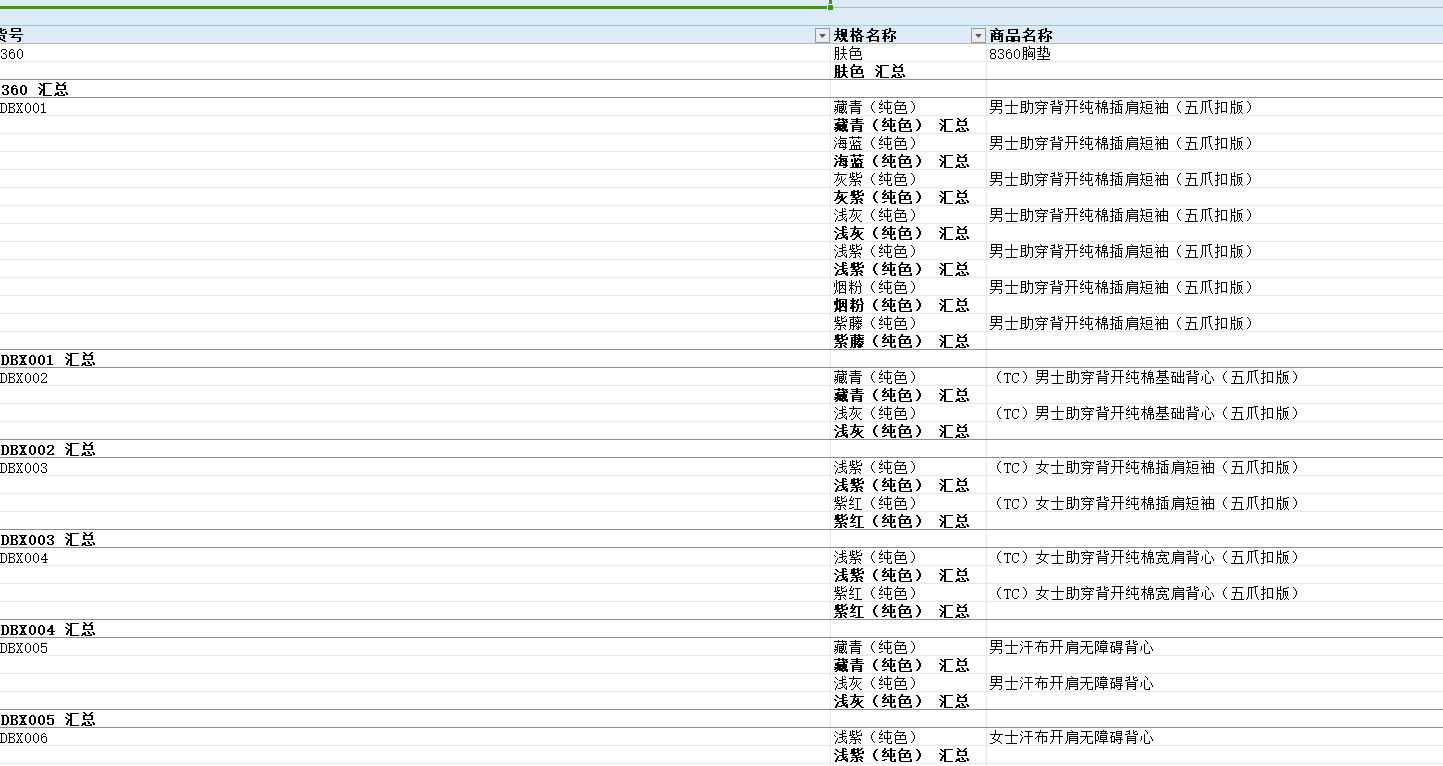1443x766 pixels.
Task: Select the DBX002 汇总 subtotal label
Action: point(48,450)
